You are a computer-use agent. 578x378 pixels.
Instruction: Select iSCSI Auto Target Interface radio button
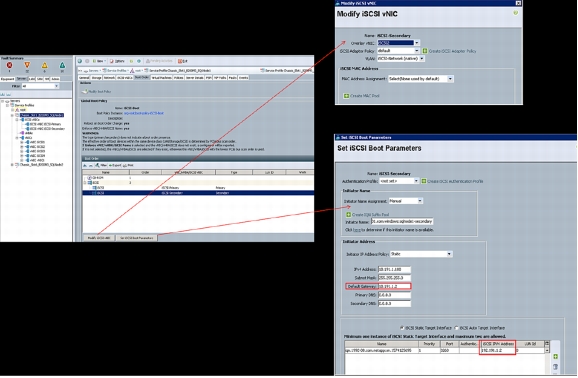click(456, 327)
